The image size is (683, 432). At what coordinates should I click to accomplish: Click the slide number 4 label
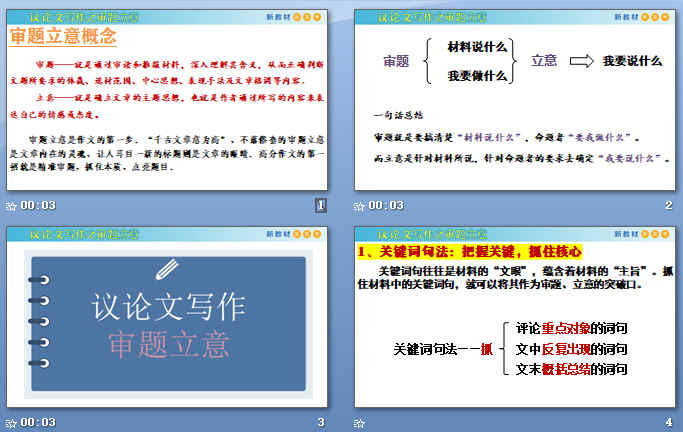click(x=669, y=422)
